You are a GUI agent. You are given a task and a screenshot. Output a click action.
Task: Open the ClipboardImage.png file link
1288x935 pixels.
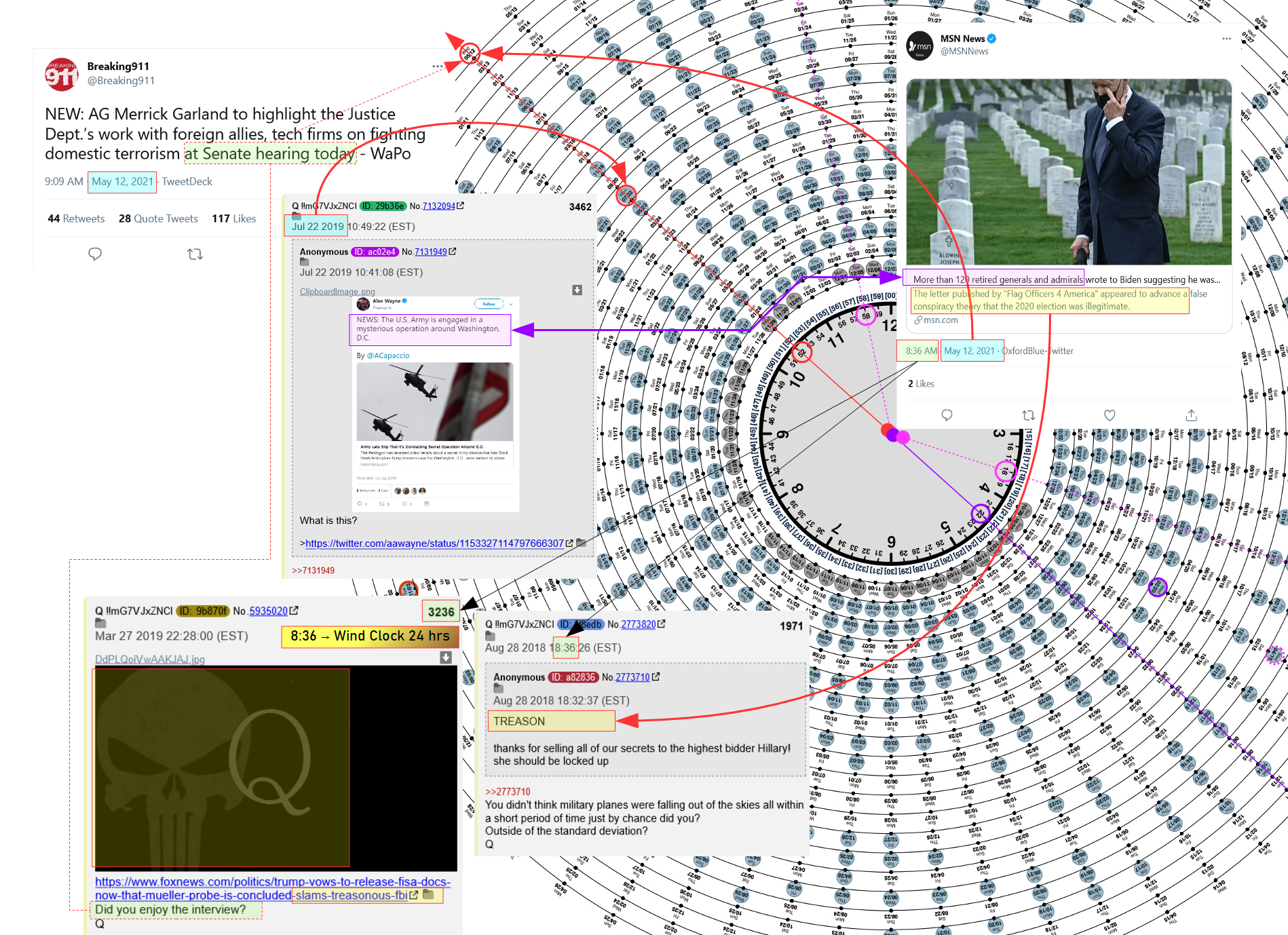337,292
